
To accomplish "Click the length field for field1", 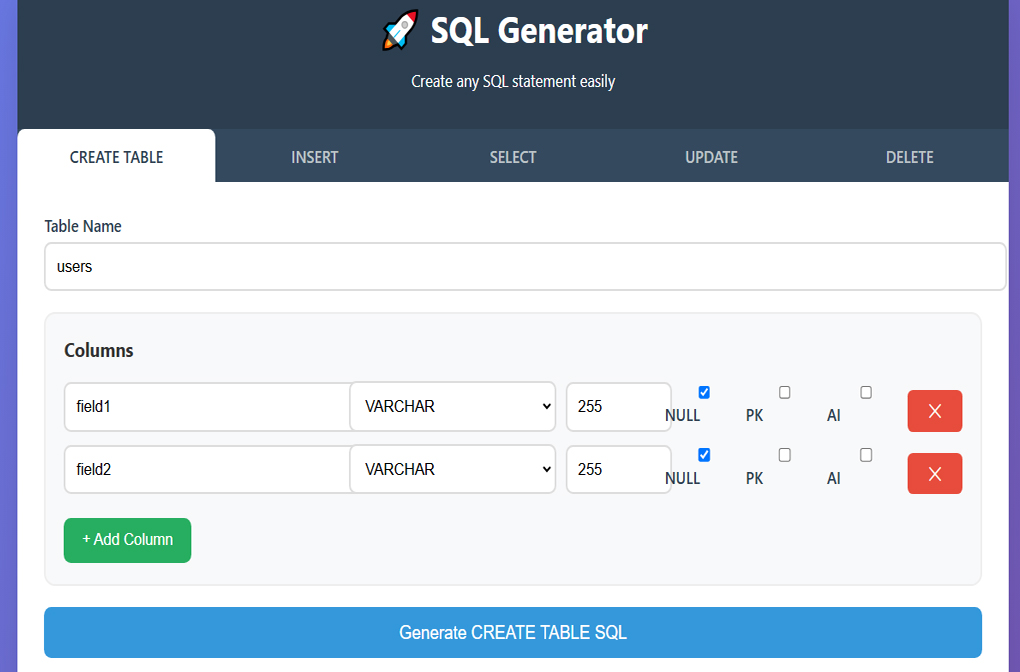I will 619,407.
